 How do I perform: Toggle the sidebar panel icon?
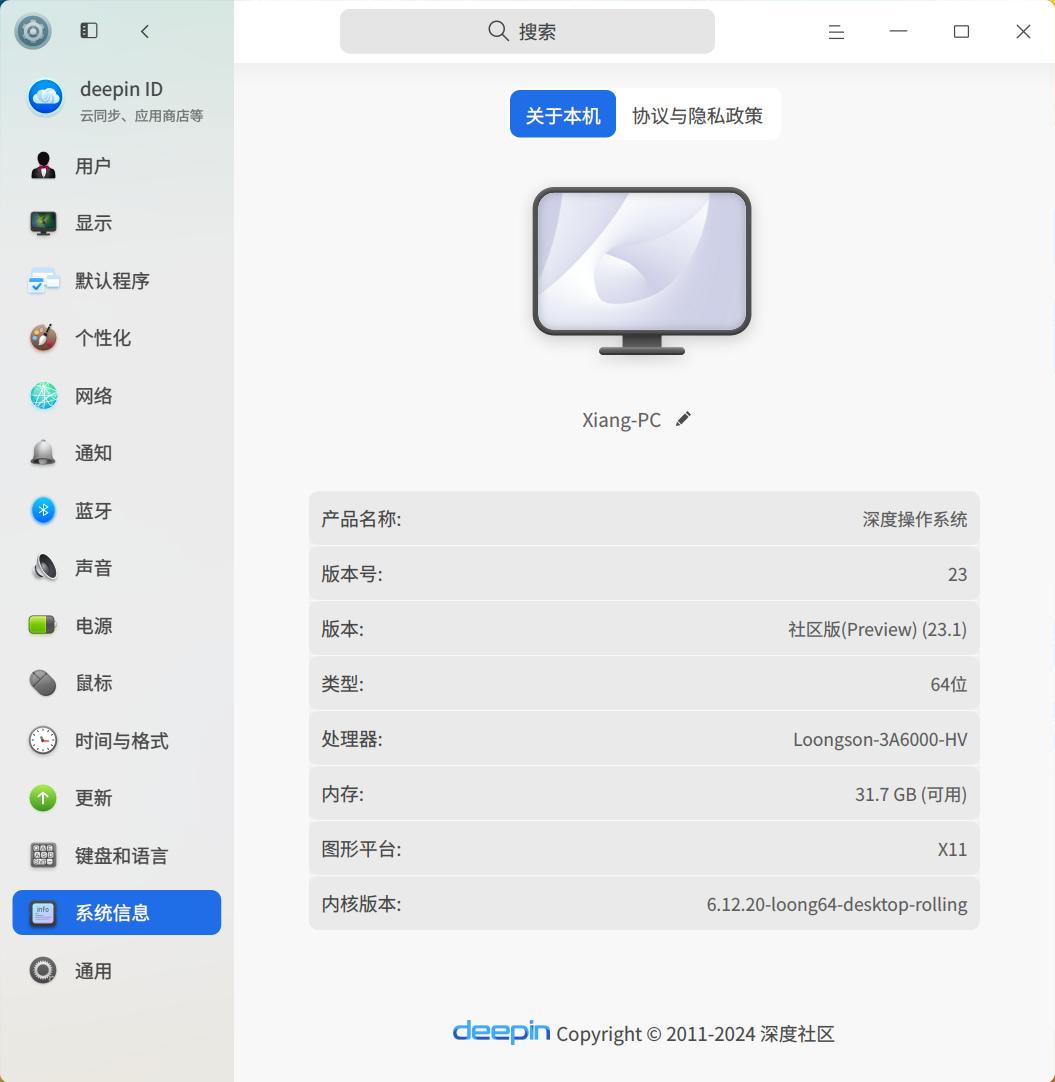click(x=89, y=30)
